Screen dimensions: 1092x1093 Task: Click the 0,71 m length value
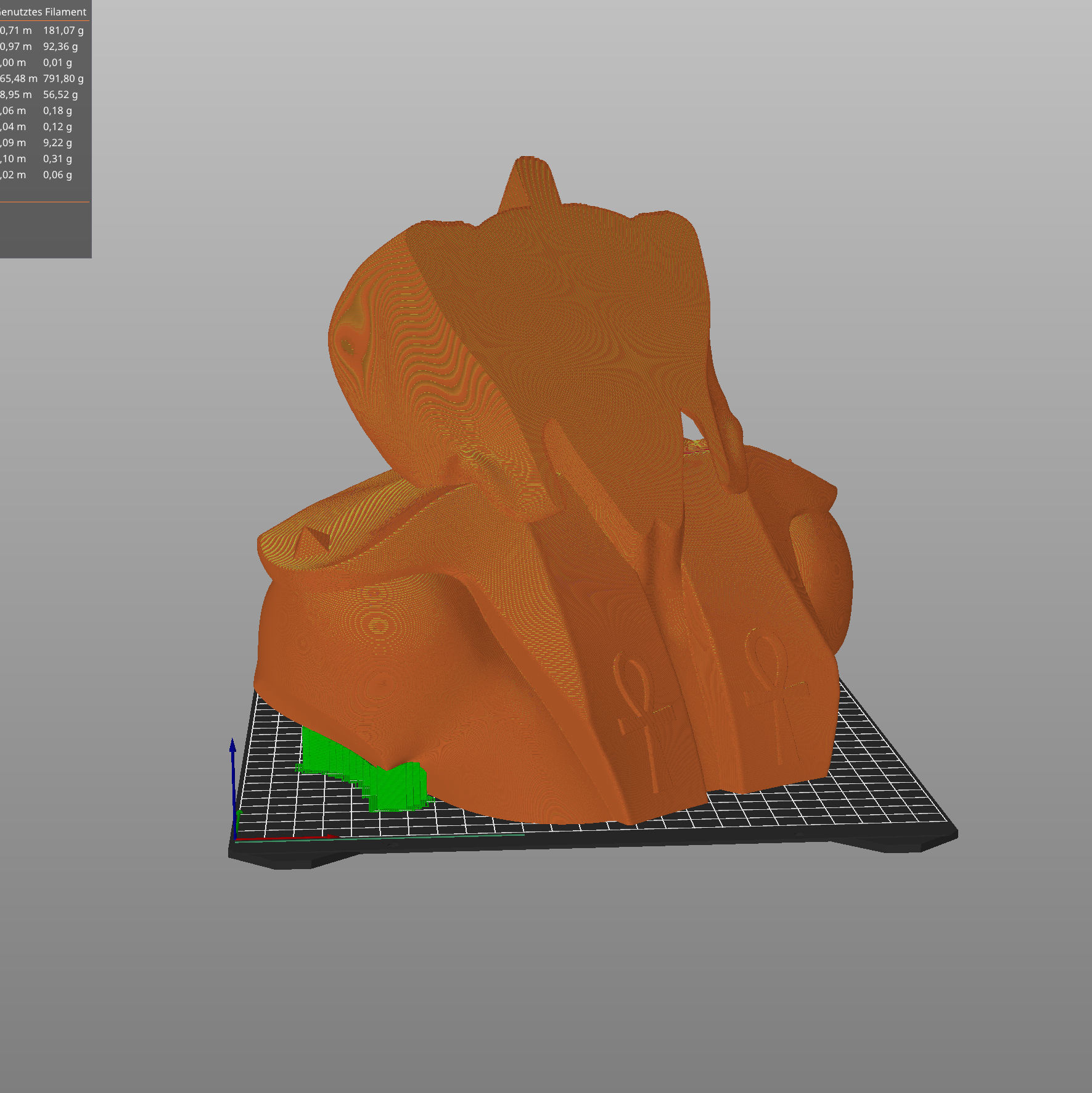(15, 30)
